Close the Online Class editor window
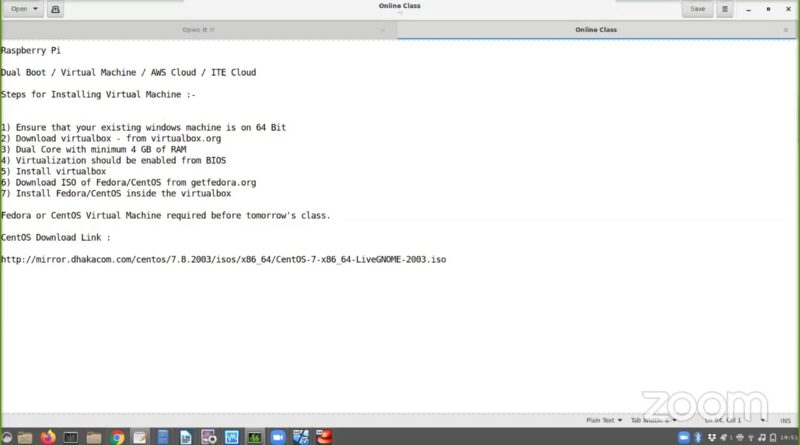This screenshot has width=800, height=445. tap(788, 9)
